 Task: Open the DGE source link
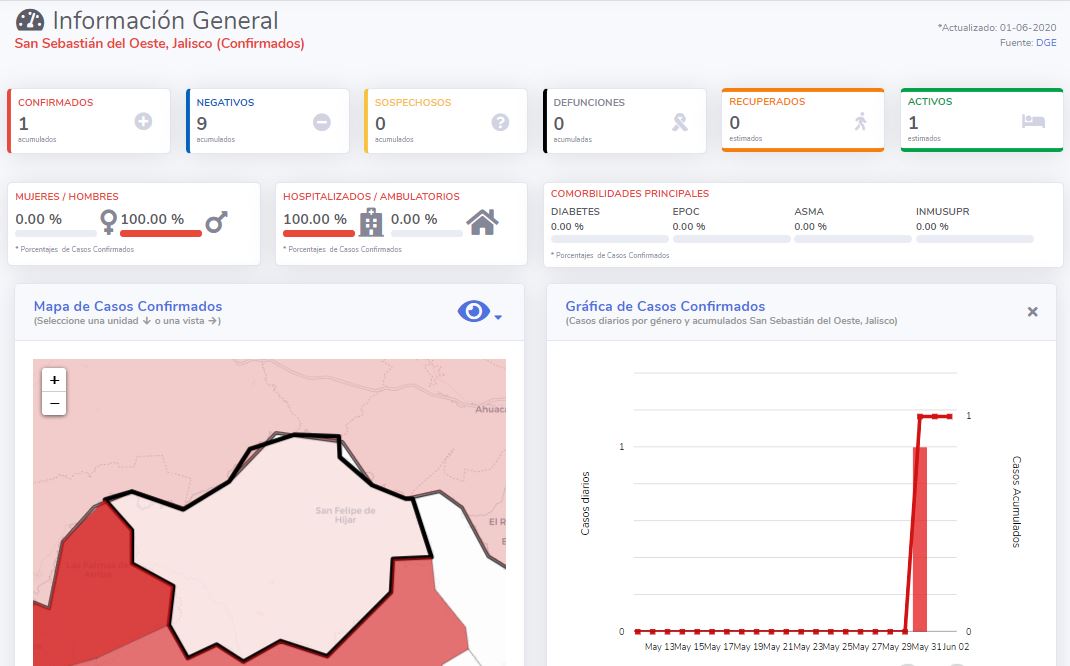[1046, 42]
